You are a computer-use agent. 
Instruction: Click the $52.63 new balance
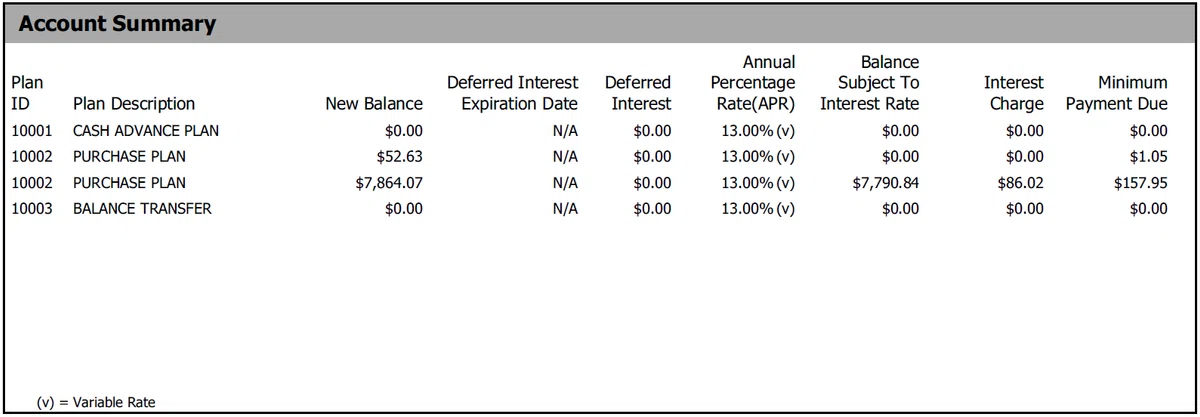click(x=399, y=156)
